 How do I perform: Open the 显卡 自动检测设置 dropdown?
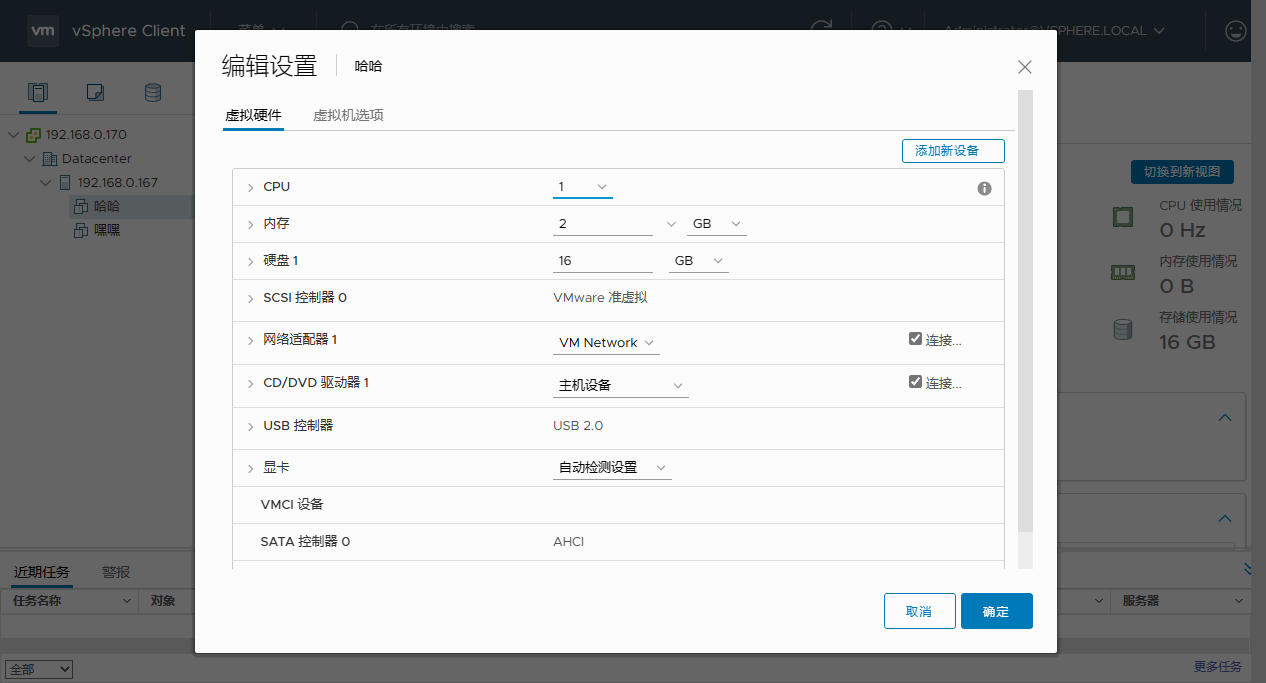point(612,468)
